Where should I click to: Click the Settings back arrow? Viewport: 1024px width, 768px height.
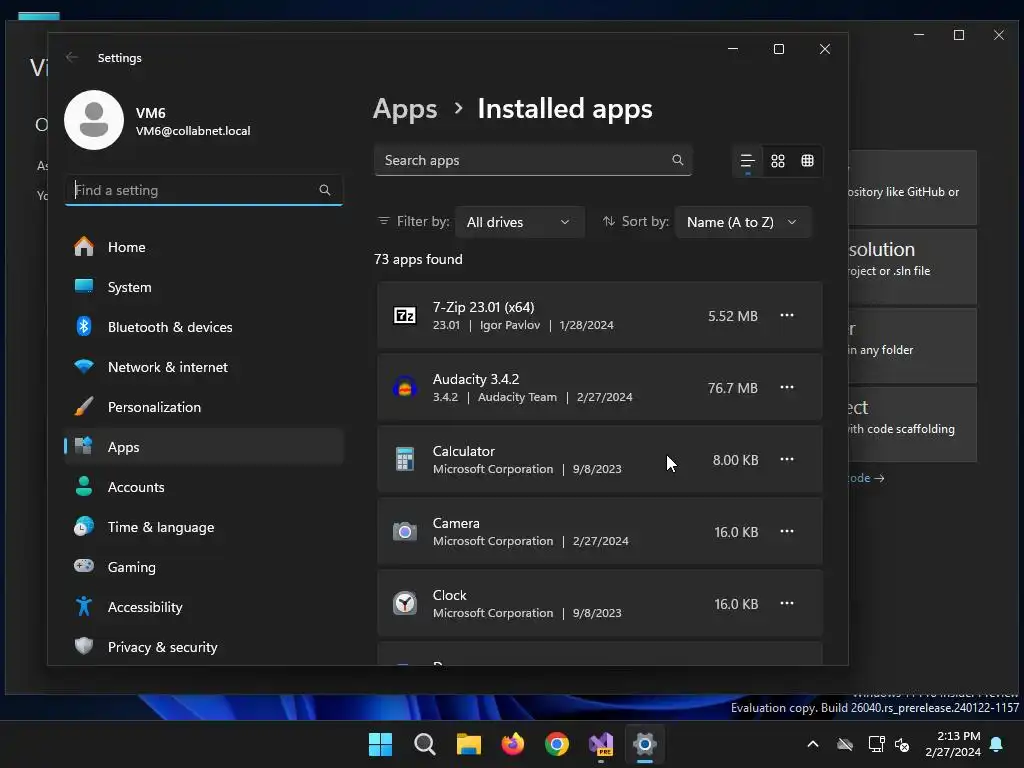click(x=72, y=57)
